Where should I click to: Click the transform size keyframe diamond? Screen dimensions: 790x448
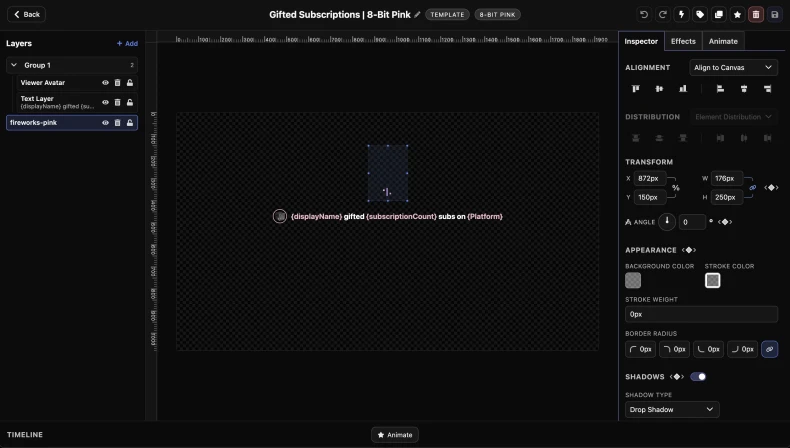click(x=771, y=187)
